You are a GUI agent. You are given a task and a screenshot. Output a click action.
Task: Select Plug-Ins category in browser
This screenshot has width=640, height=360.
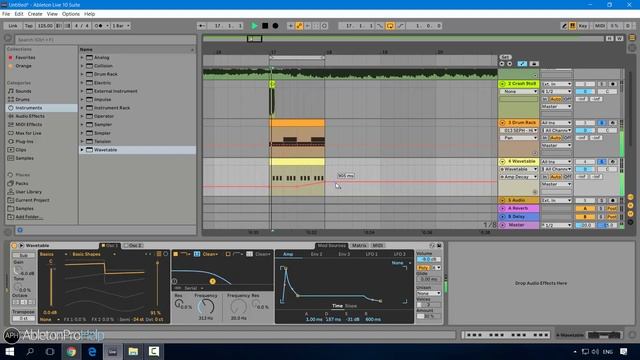point(24,141)
